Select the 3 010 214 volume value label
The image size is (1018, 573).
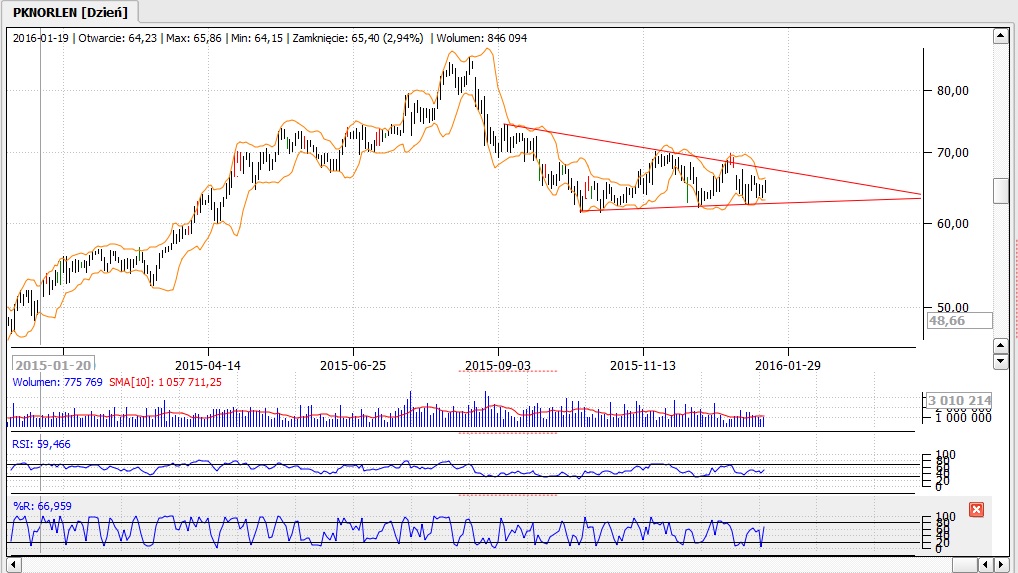coord(959,400)
